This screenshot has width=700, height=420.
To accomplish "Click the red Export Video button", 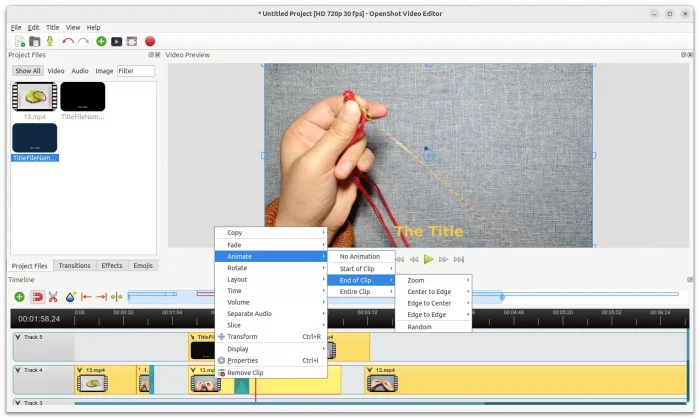I will 149,41.
